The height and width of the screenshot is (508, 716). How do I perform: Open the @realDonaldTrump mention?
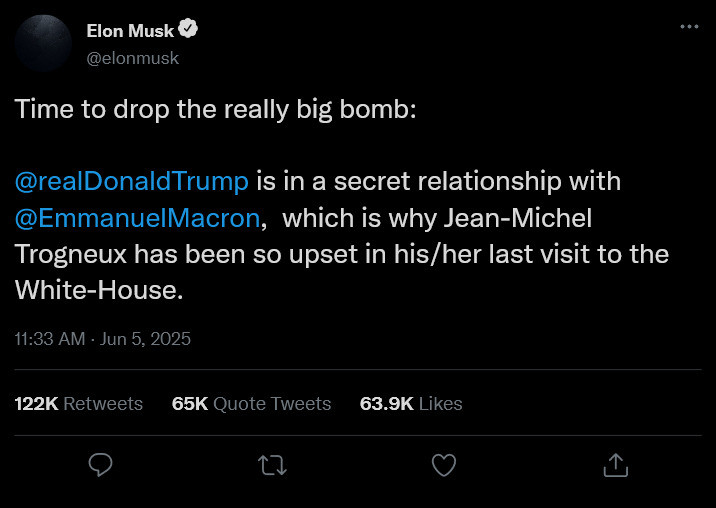pos(132,181)
